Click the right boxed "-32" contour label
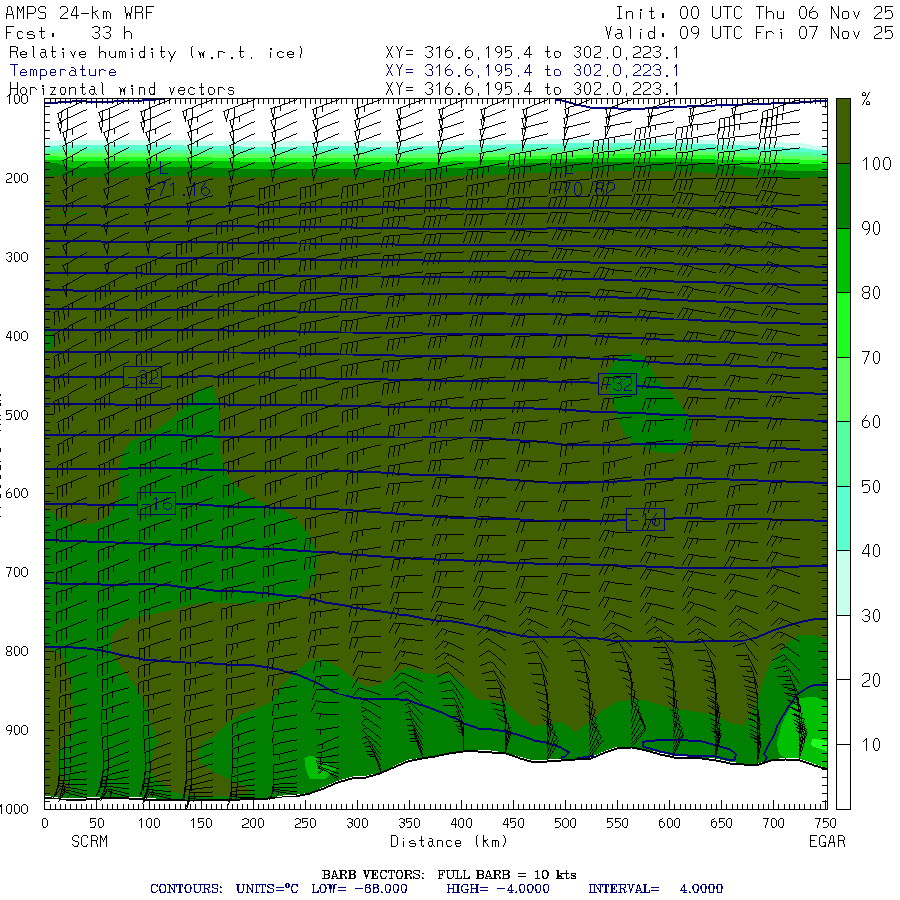 pyautogui.click(x=617, y=384)
